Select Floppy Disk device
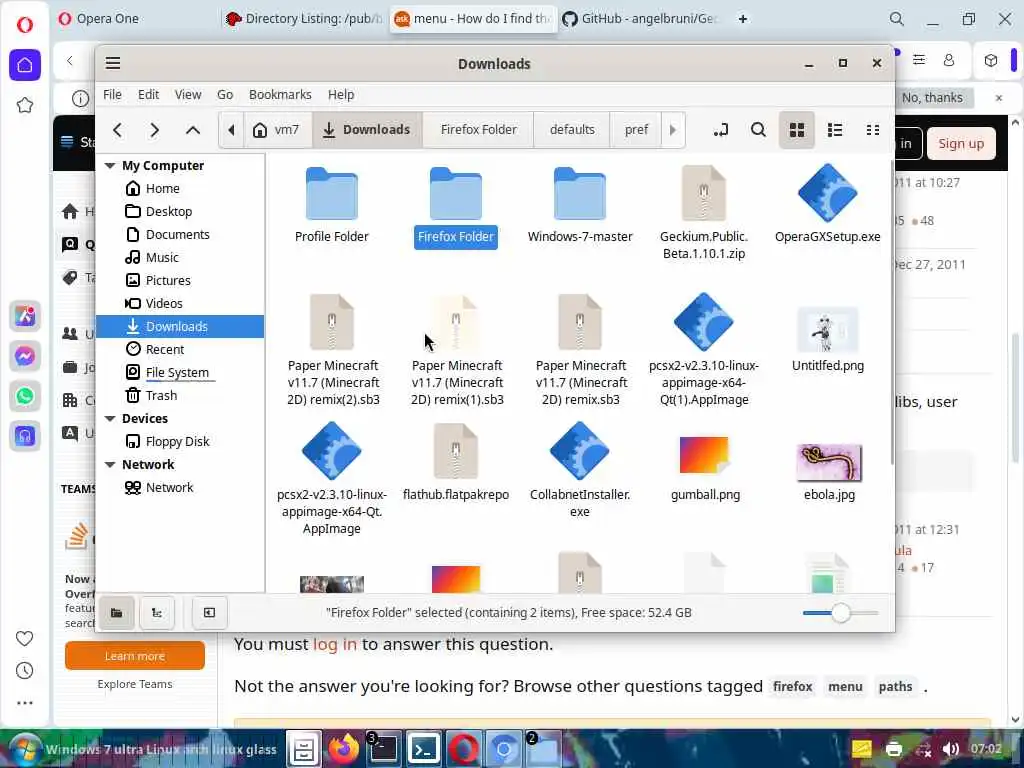Image resolution: width=1024 pixels, height=768 pixels. tap(180, 441)
